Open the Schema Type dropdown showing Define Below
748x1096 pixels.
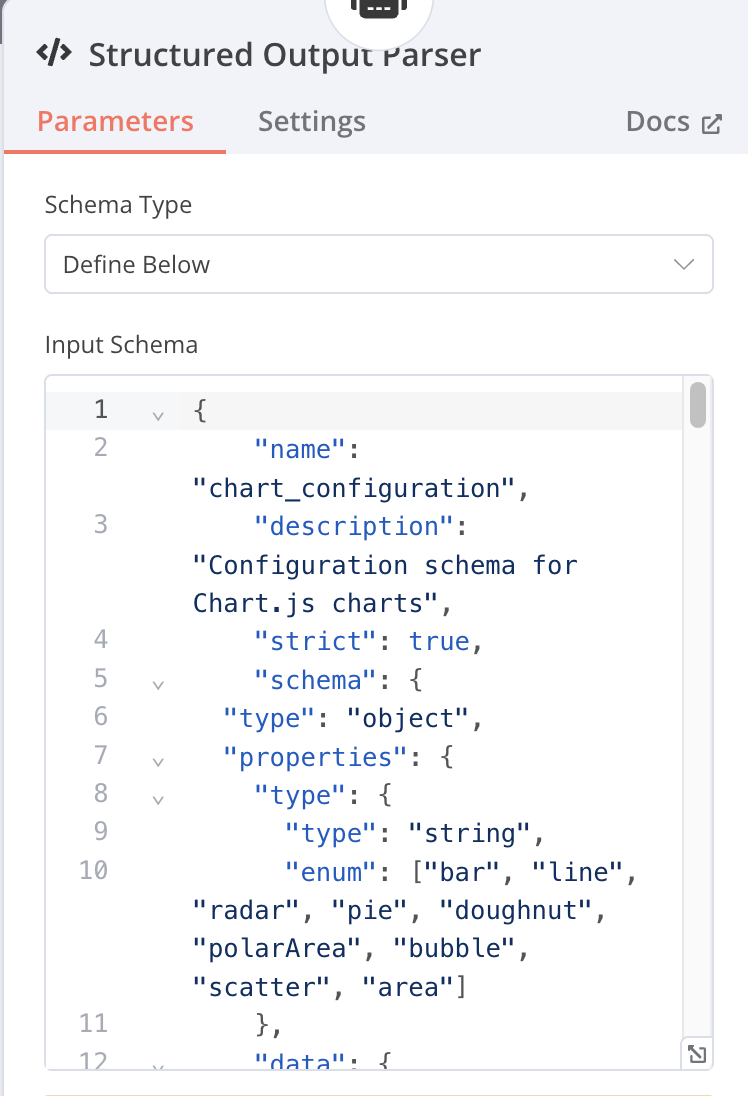pyautogui.click(x=378, y=265)
